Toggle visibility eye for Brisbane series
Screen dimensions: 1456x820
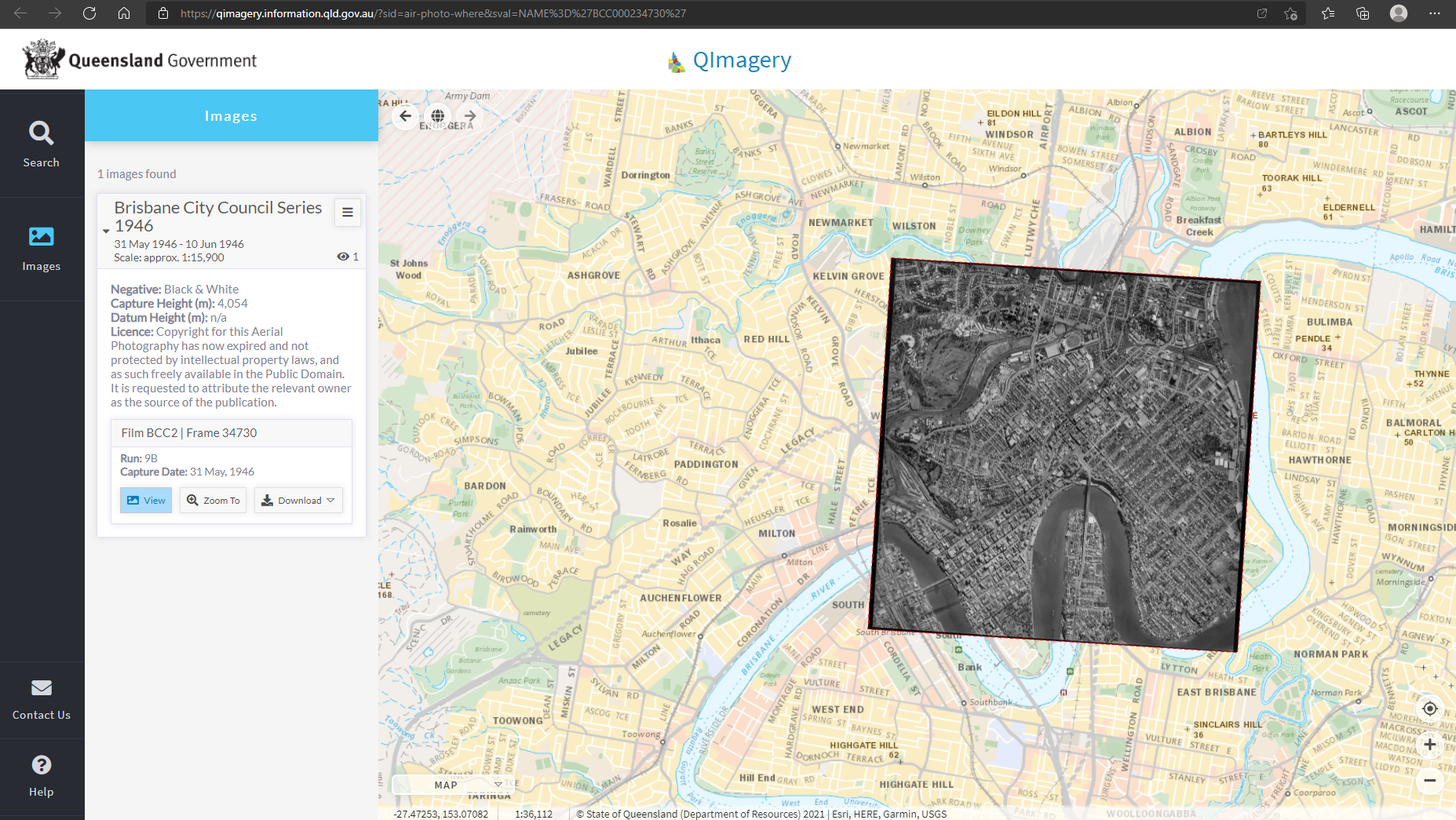pyautogui.click(x=343, y=257)
